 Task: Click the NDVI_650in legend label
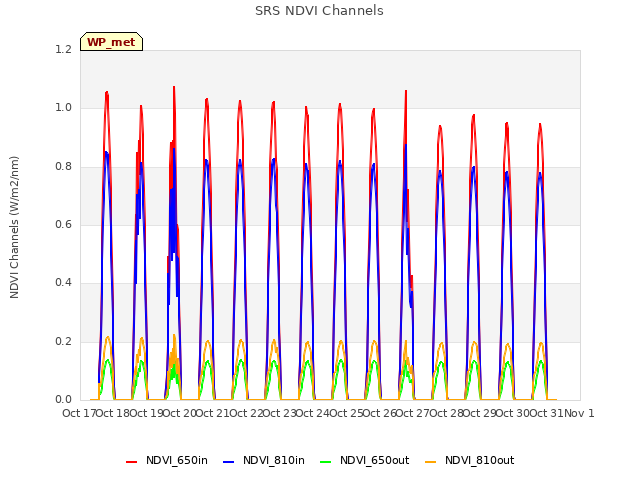(x=177, y=460)
